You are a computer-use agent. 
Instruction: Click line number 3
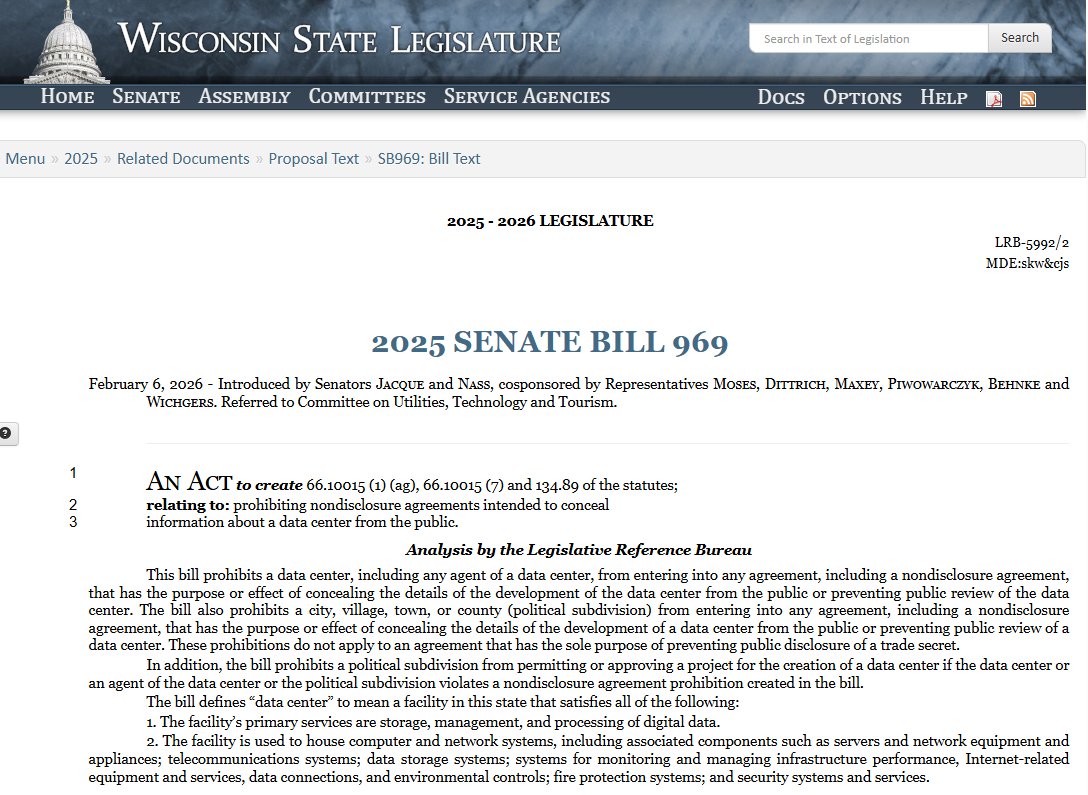point(73,522)
